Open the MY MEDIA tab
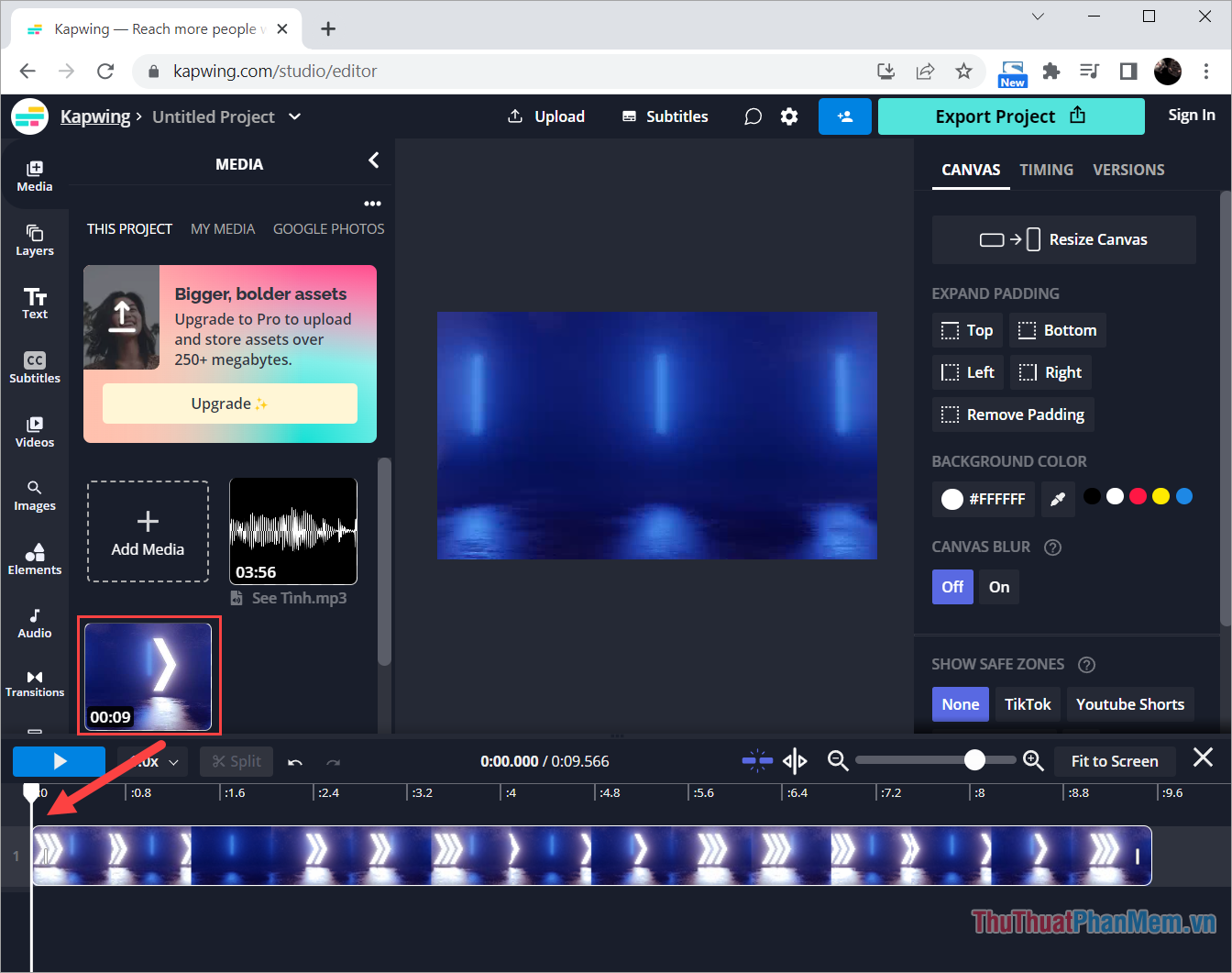 click(x=223, y=228)
